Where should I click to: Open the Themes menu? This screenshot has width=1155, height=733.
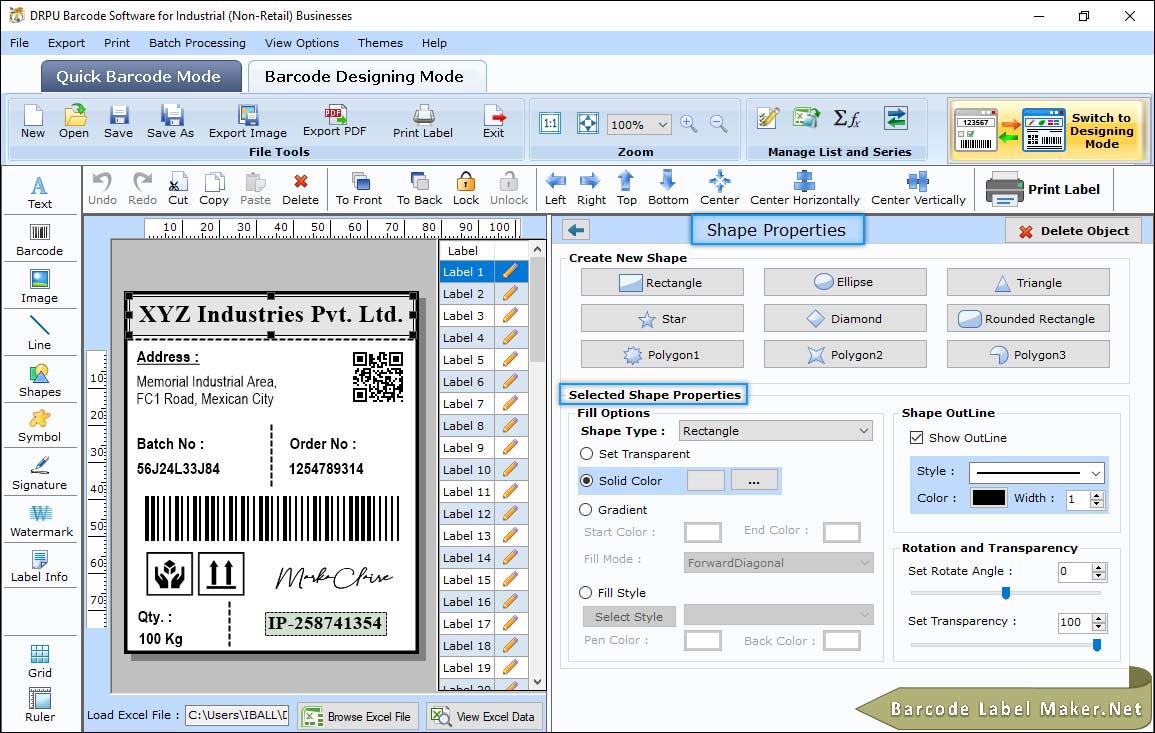[380, 43]
